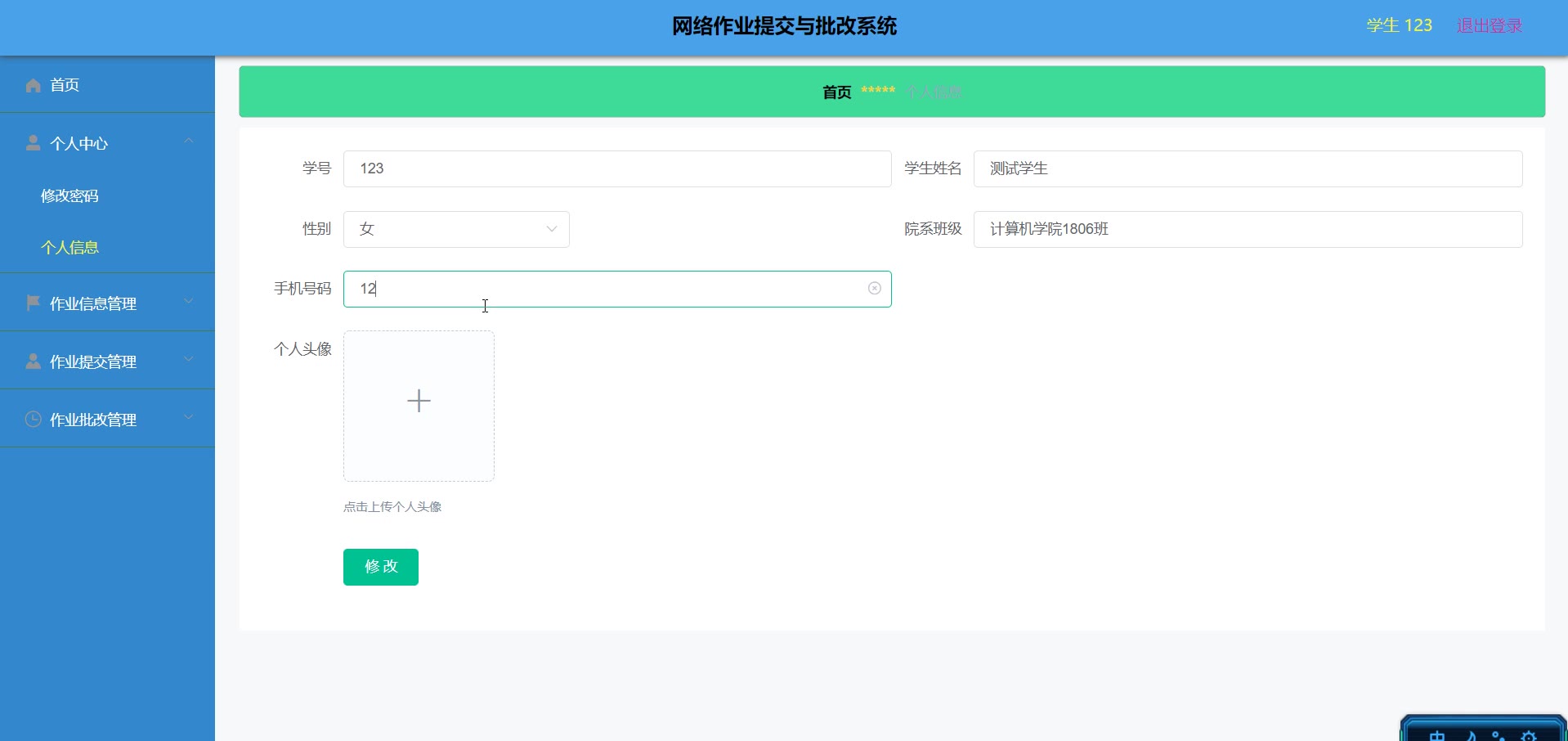
Task: Open the IME settings gear icon
Action: coord(1528,735)
